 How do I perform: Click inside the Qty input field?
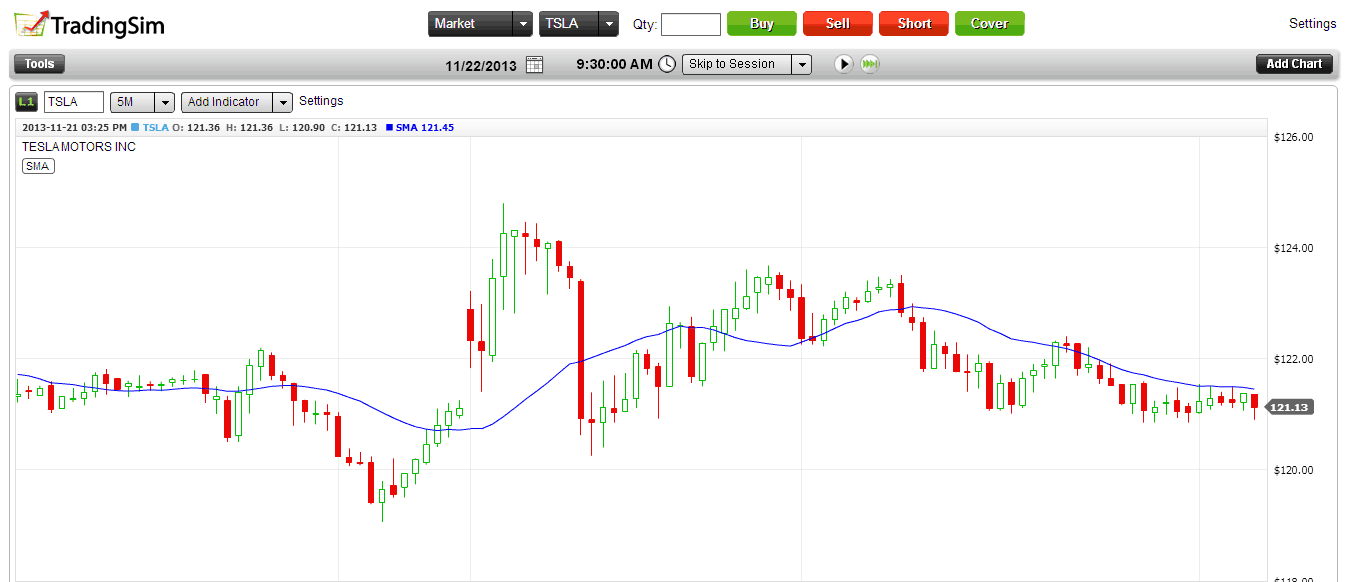pos(691,24)
